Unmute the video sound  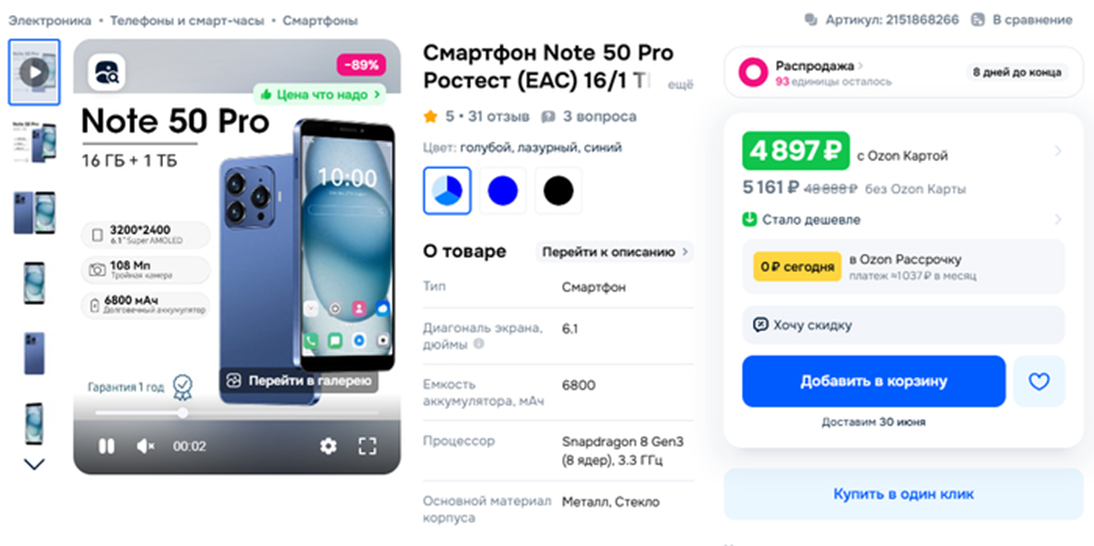click(x=146, y=446)
